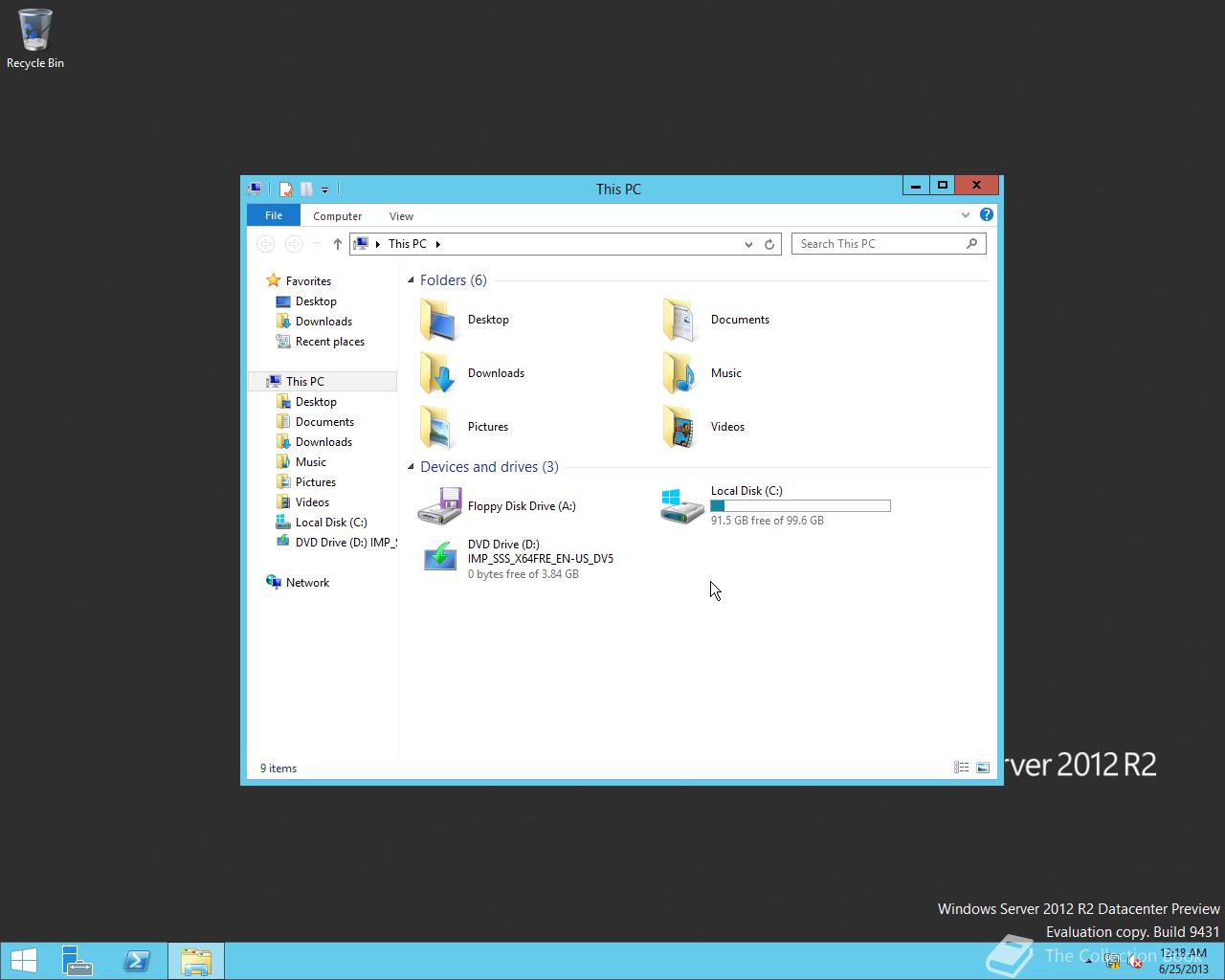Screen dimensions: 1225x980
Task: Select Network in navigation pane
Action: [298, 582]
